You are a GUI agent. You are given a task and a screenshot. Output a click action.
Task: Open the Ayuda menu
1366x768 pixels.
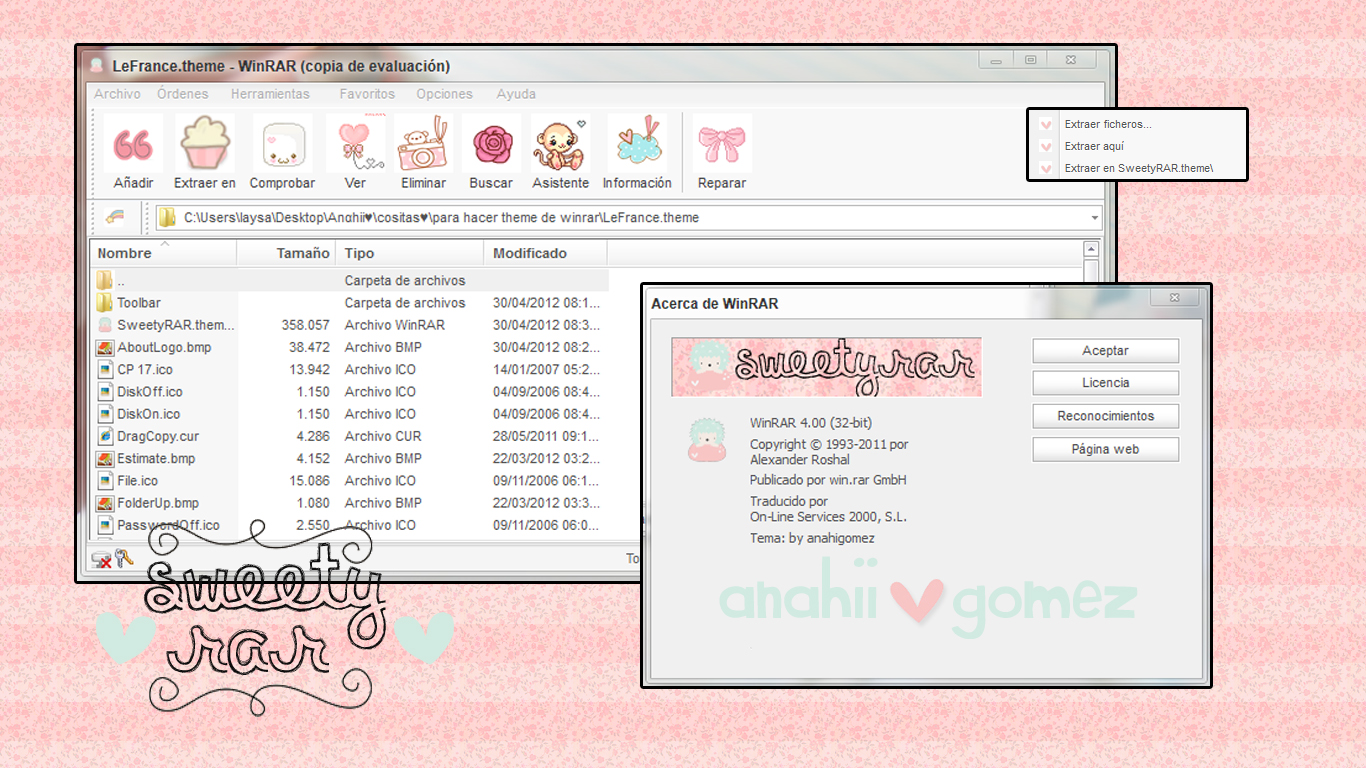(516, 94)
